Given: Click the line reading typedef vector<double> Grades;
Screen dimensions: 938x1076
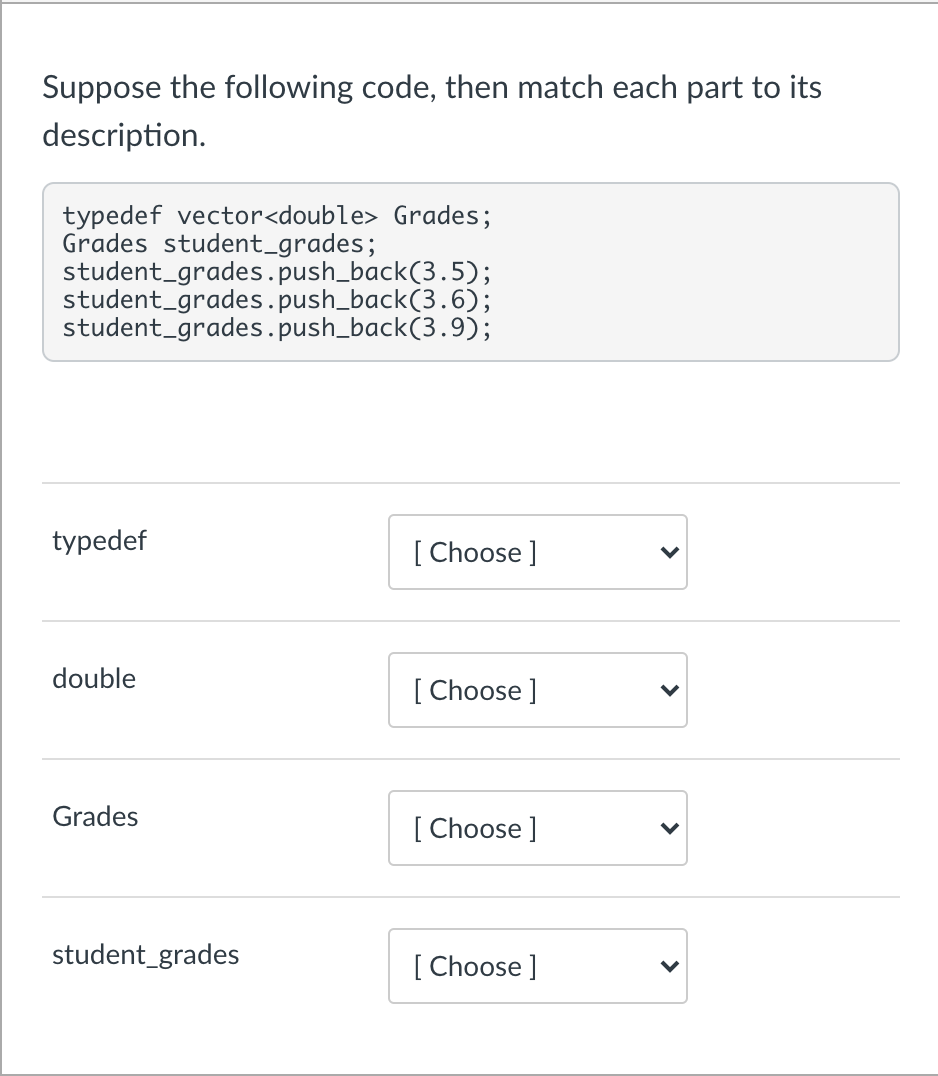Looking at the screenshot, I should point(276,215).
